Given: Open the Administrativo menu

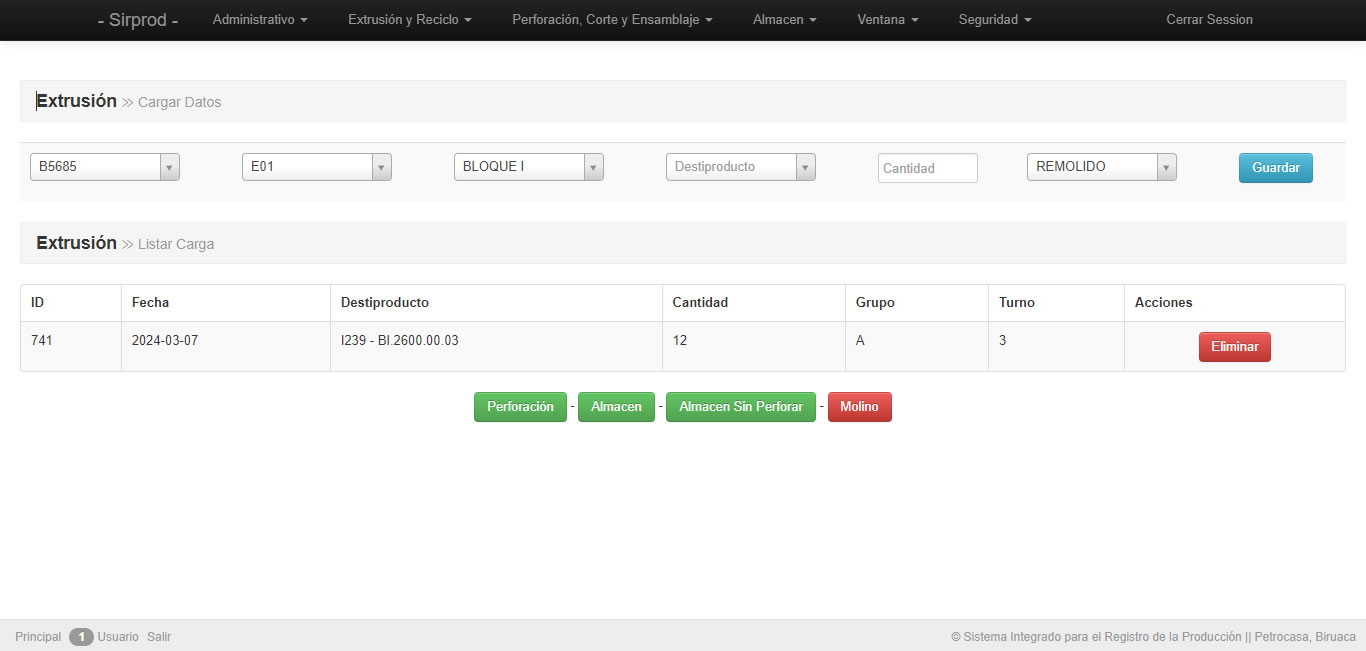Looking at the screenshot, I should (x=260, y=20).
